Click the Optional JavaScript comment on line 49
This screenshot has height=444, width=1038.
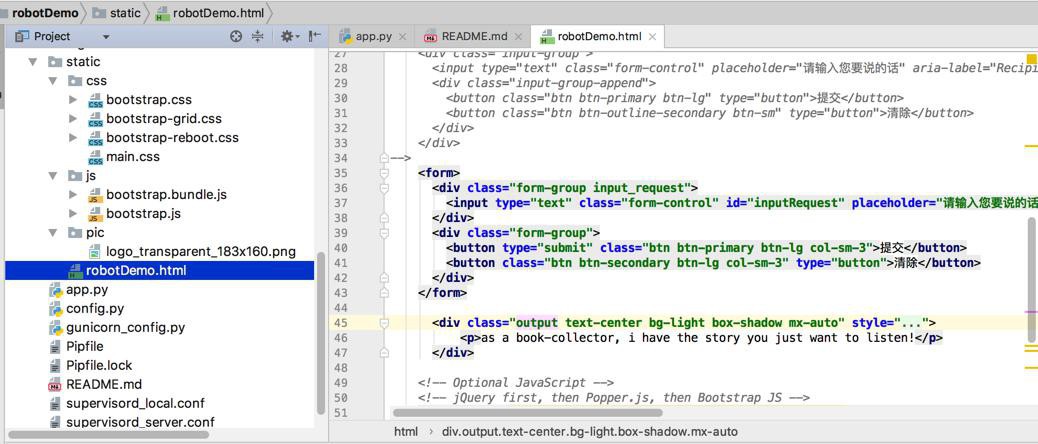pos(516,383)
